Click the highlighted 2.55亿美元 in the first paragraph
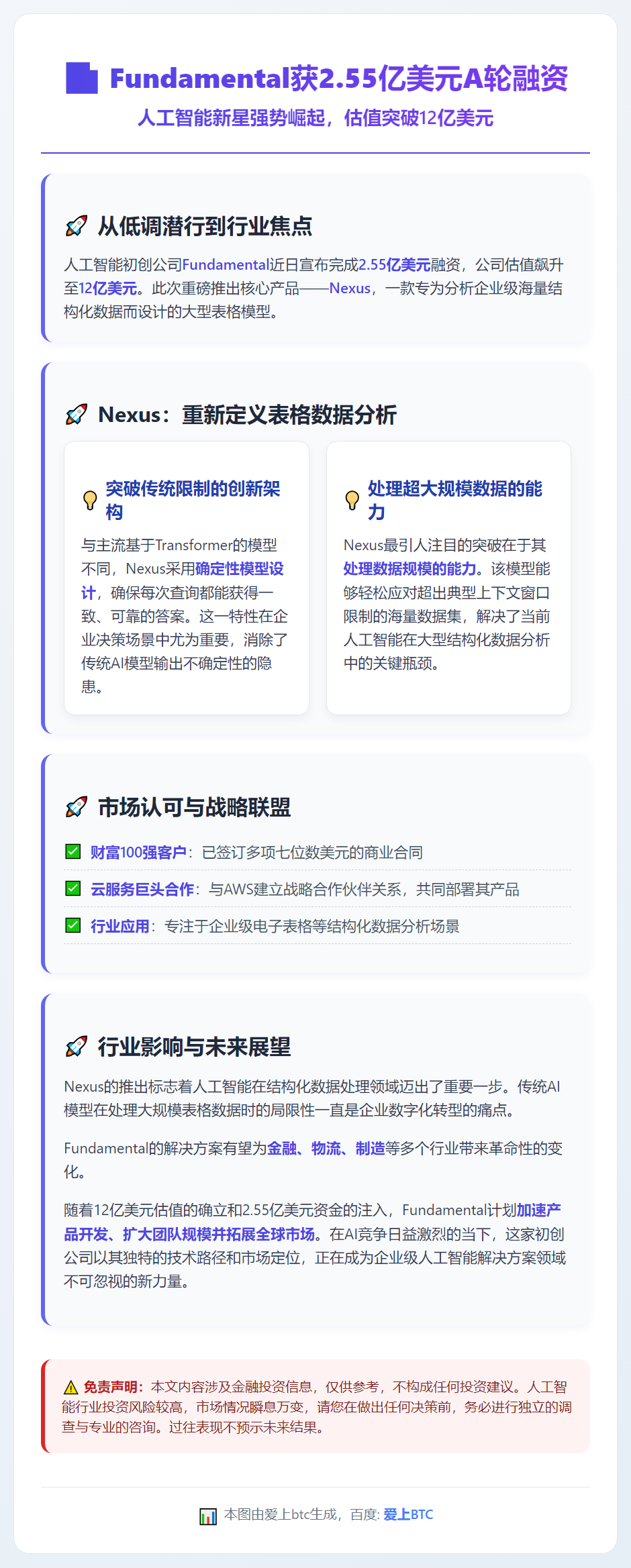Screen dimensions: 631x1568 click(x=395, y=264)
